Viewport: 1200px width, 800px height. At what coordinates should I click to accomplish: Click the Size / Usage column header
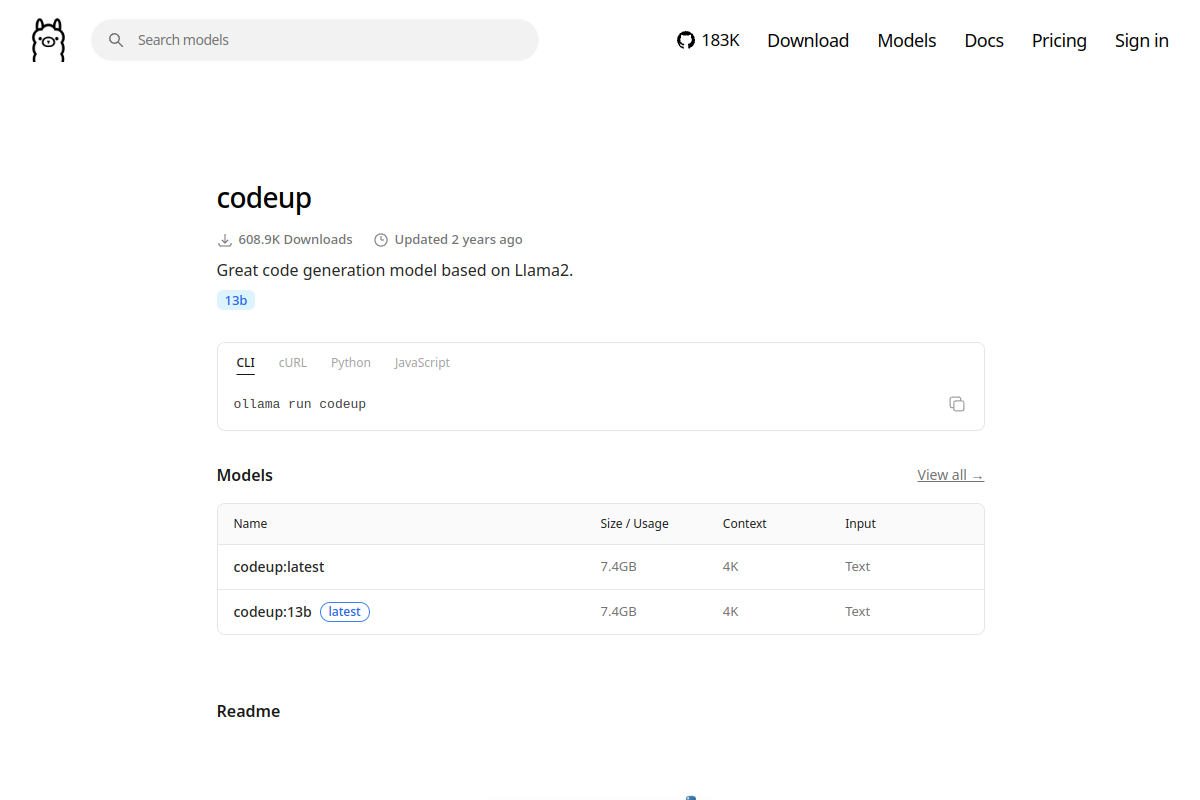[634, 524]
